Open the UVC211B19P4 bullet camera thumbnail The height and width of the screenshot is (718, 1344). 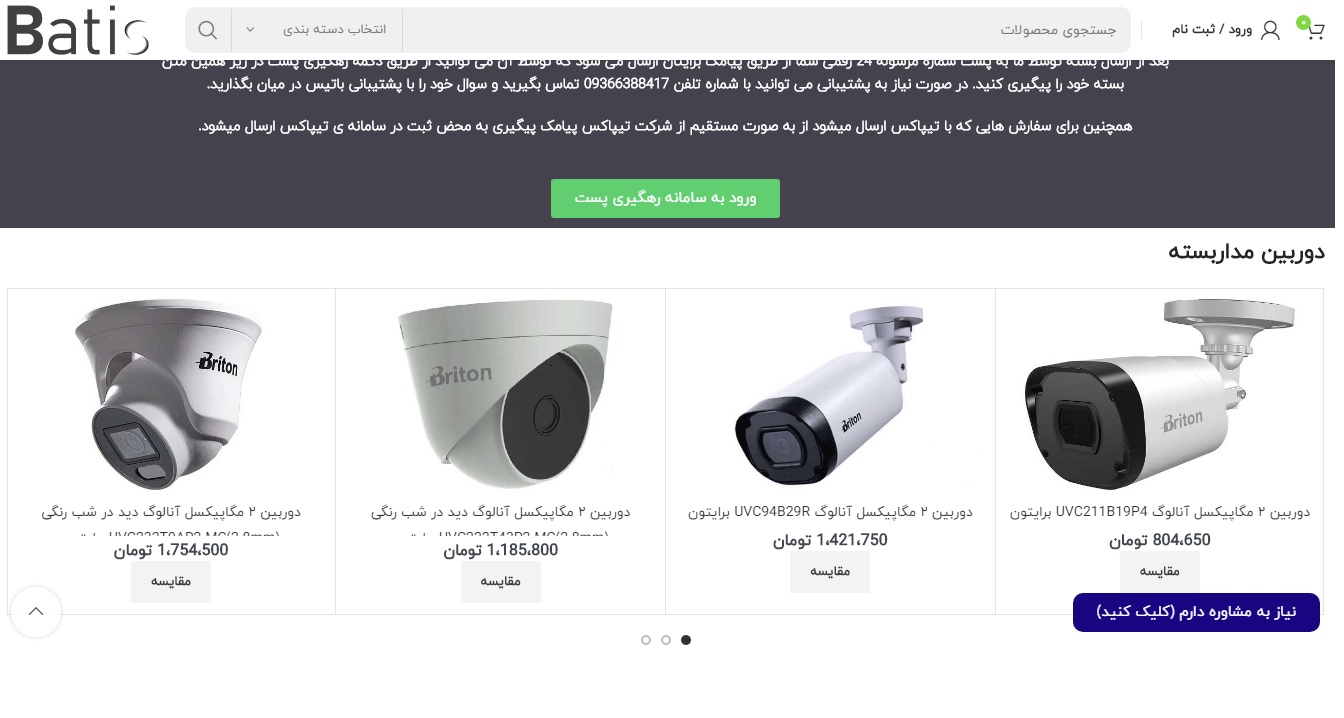1160,394
